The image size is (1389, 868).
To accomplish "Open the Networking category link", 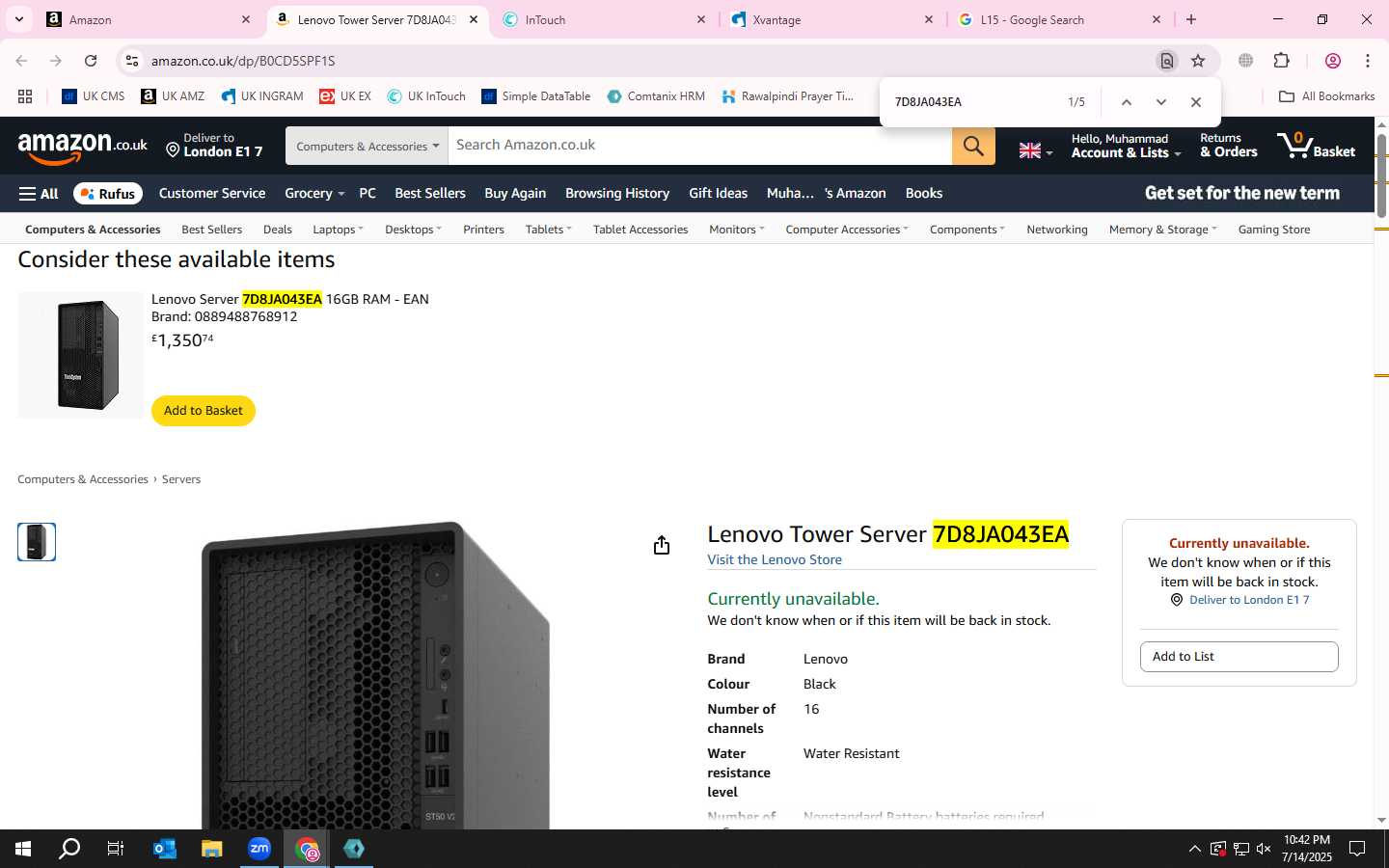I will (x=1057, y=230).
